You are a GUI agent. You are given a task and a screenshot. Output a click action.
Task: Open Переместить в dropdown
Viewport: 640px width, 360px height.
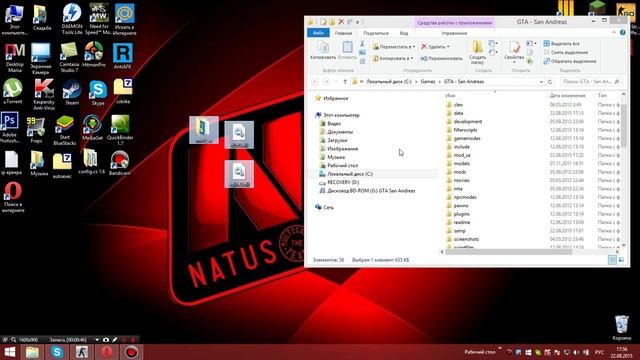pos(393,47)
